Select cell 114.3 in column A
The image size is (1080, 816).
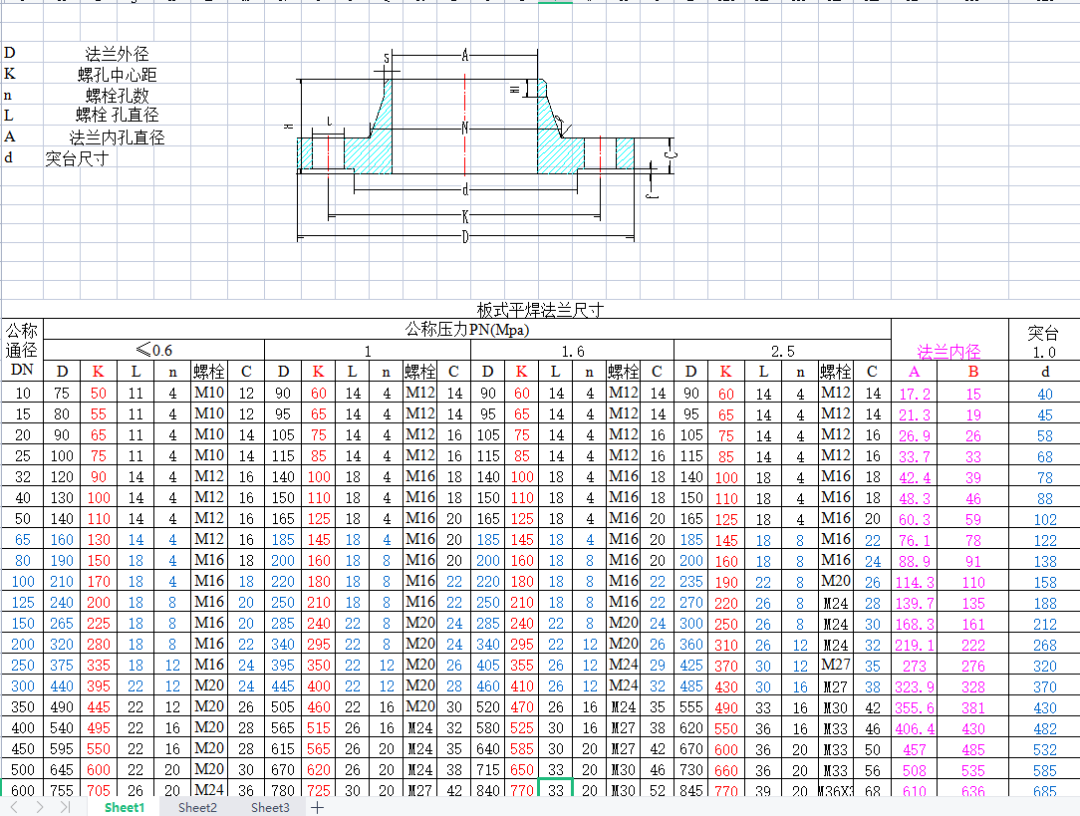(914, 583)
